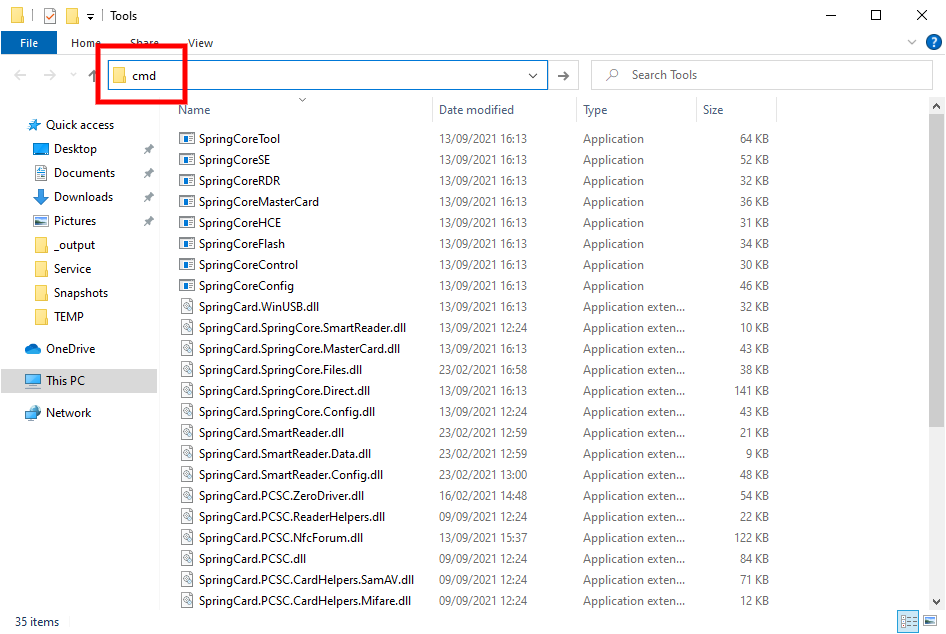Open the Share ribbon tab
946x634 pixels.
(x=144, y=43)
